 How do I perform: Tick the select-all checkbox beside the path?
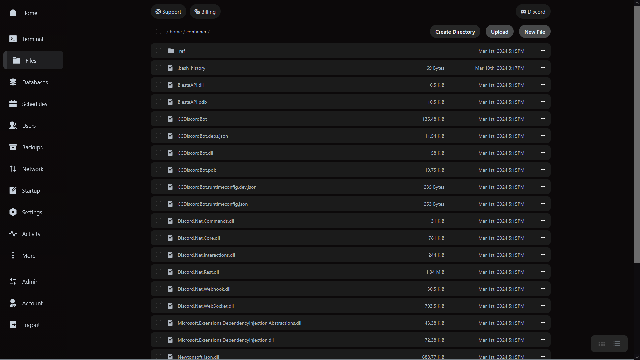(158, 31)
